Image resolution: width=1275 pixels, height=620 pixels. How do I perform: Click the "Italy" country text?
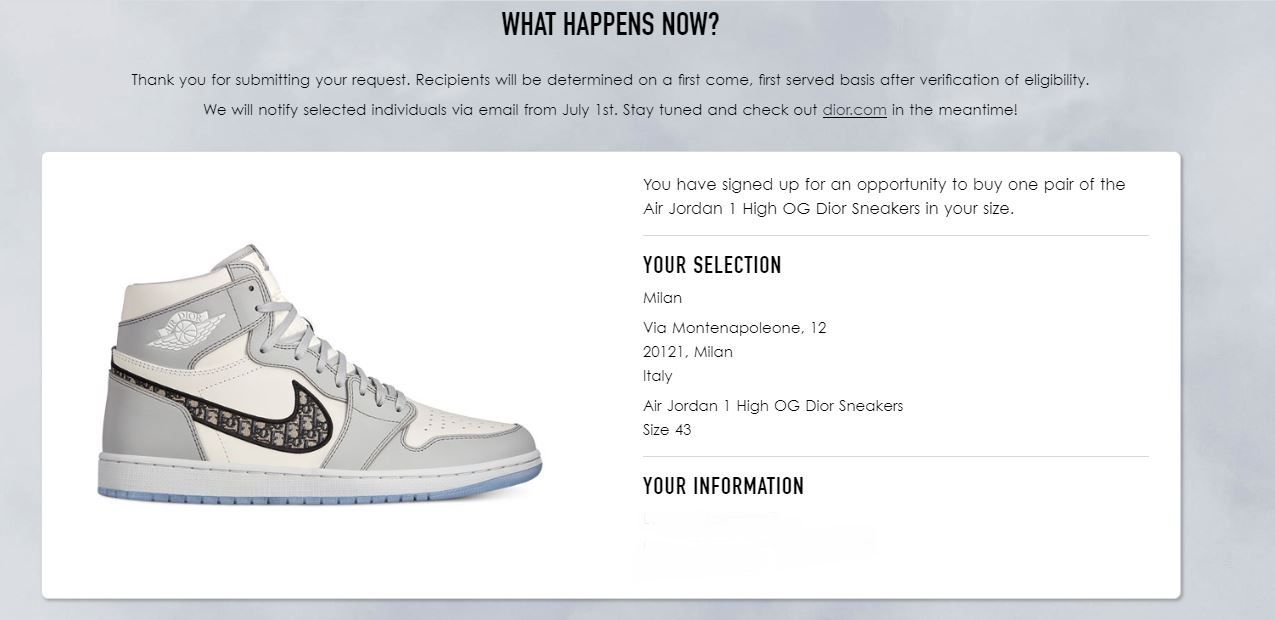pos(658,376)
